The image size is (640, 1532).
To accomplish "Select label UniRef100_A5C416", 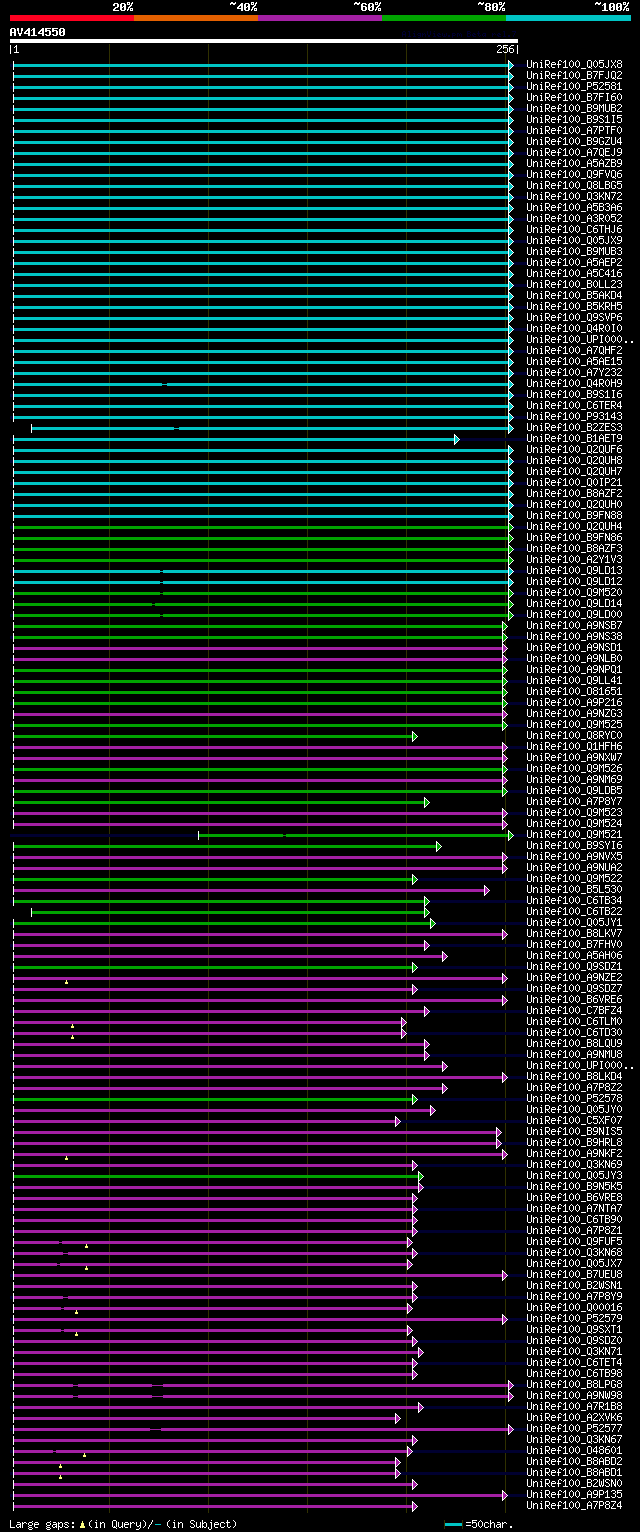I will click(x=574, y=273).
